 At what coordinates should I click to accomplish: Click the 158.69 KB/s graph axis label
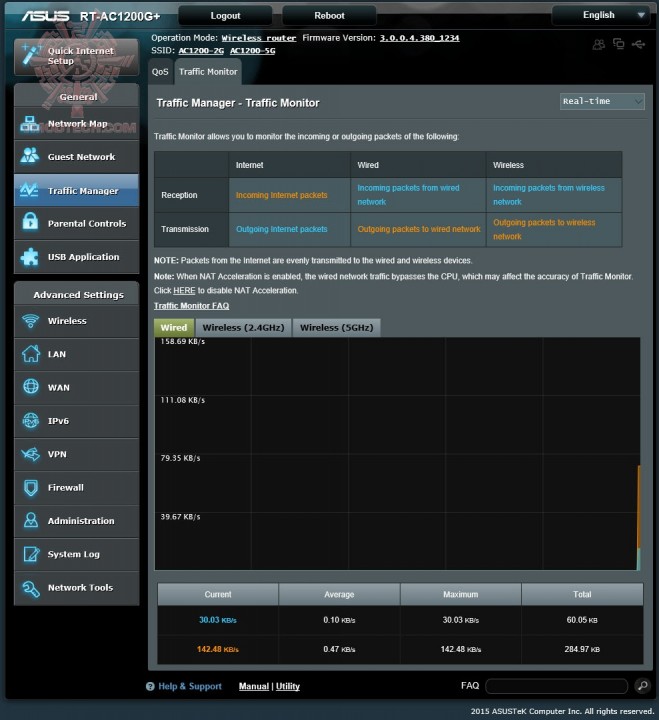click(x=182, y=341)
